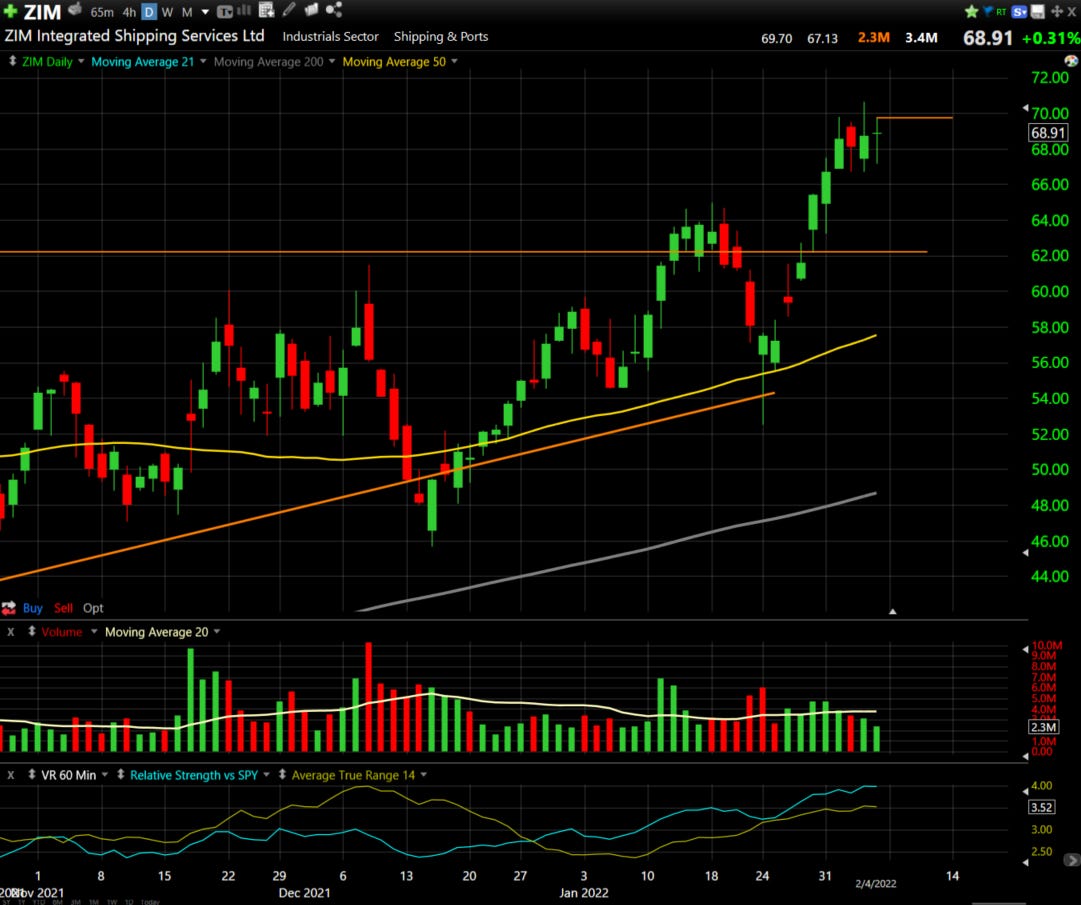The width and height of the screenshot is (1081, 905).
Task: Click the Moving Average 50 label
Action: 394,61
